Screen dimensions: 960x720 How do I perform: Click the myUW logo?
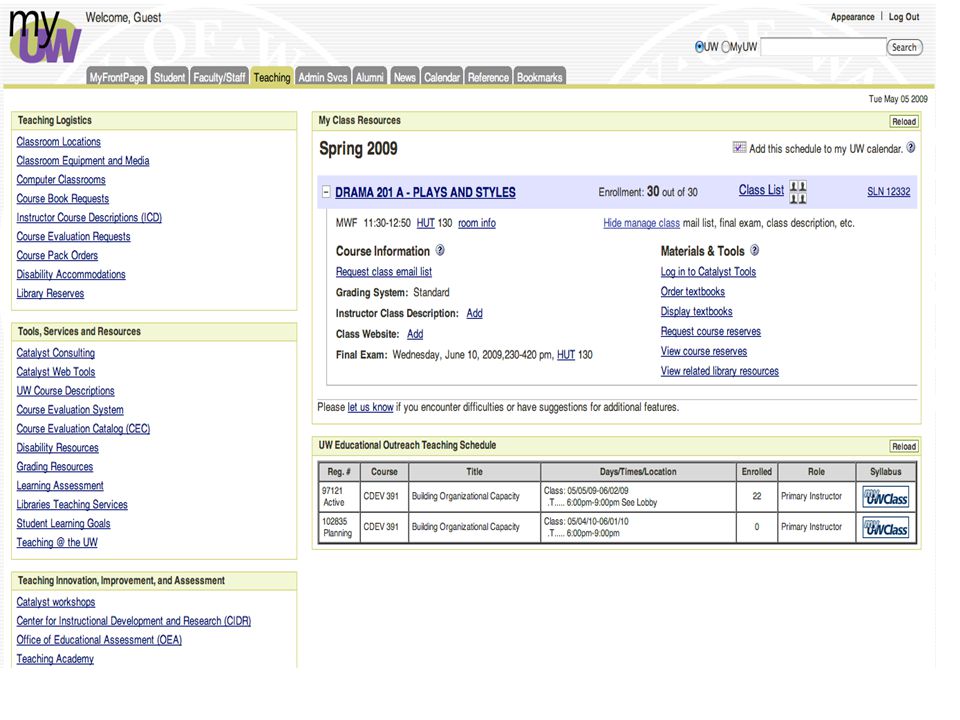(44, 37)
